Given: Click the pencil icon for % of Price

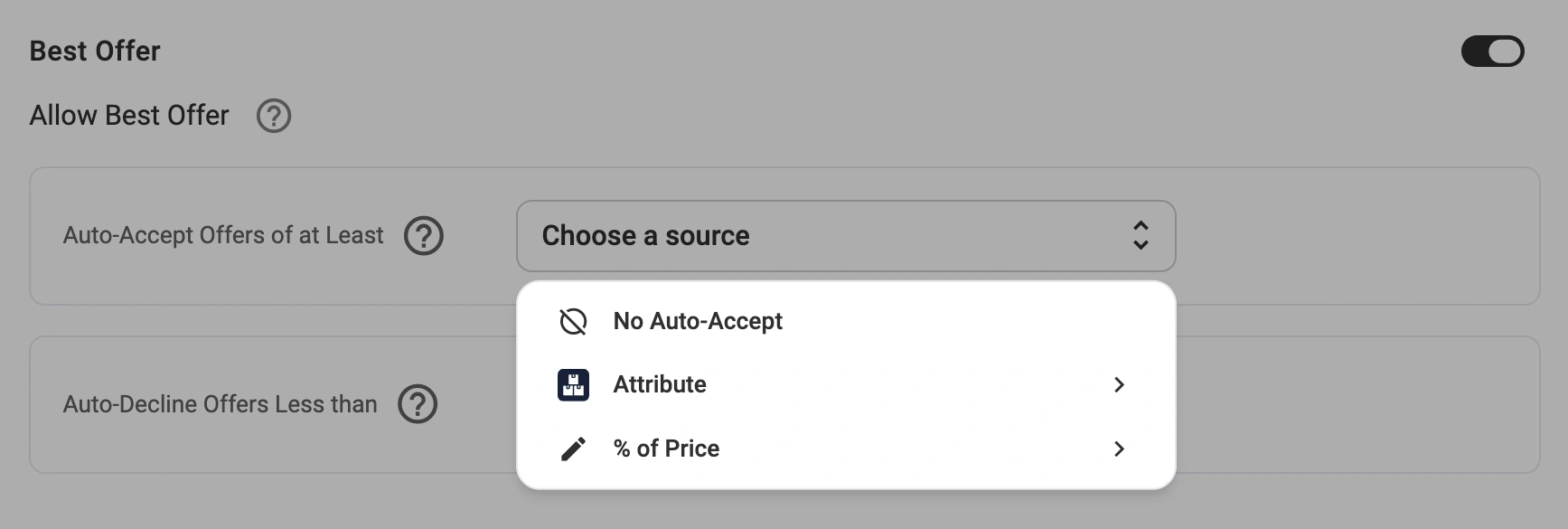Looking at the screenshot, I should [573, 449].
